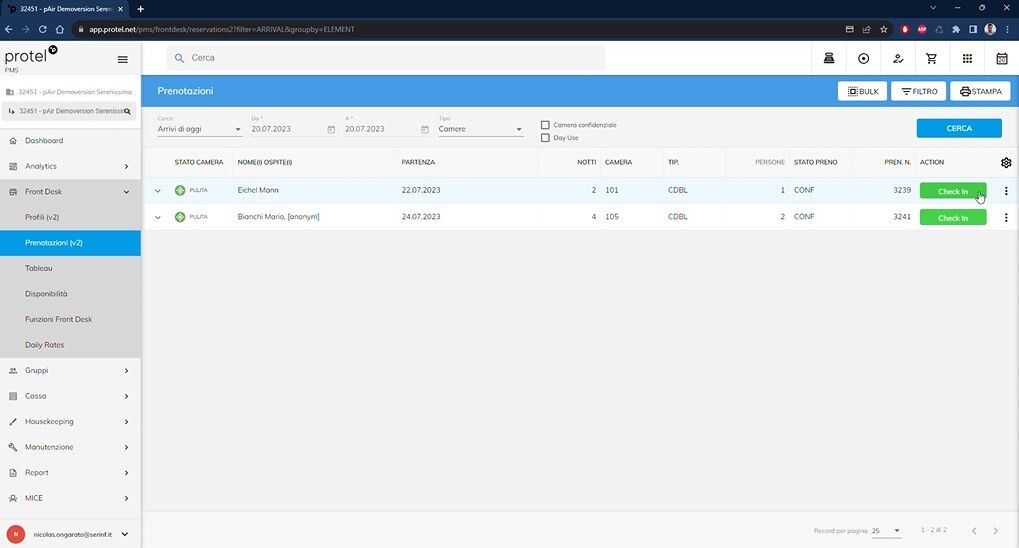The image size is (1019, 548).
Task: Open table column settings gear
Action: [x=1005, y=162]
